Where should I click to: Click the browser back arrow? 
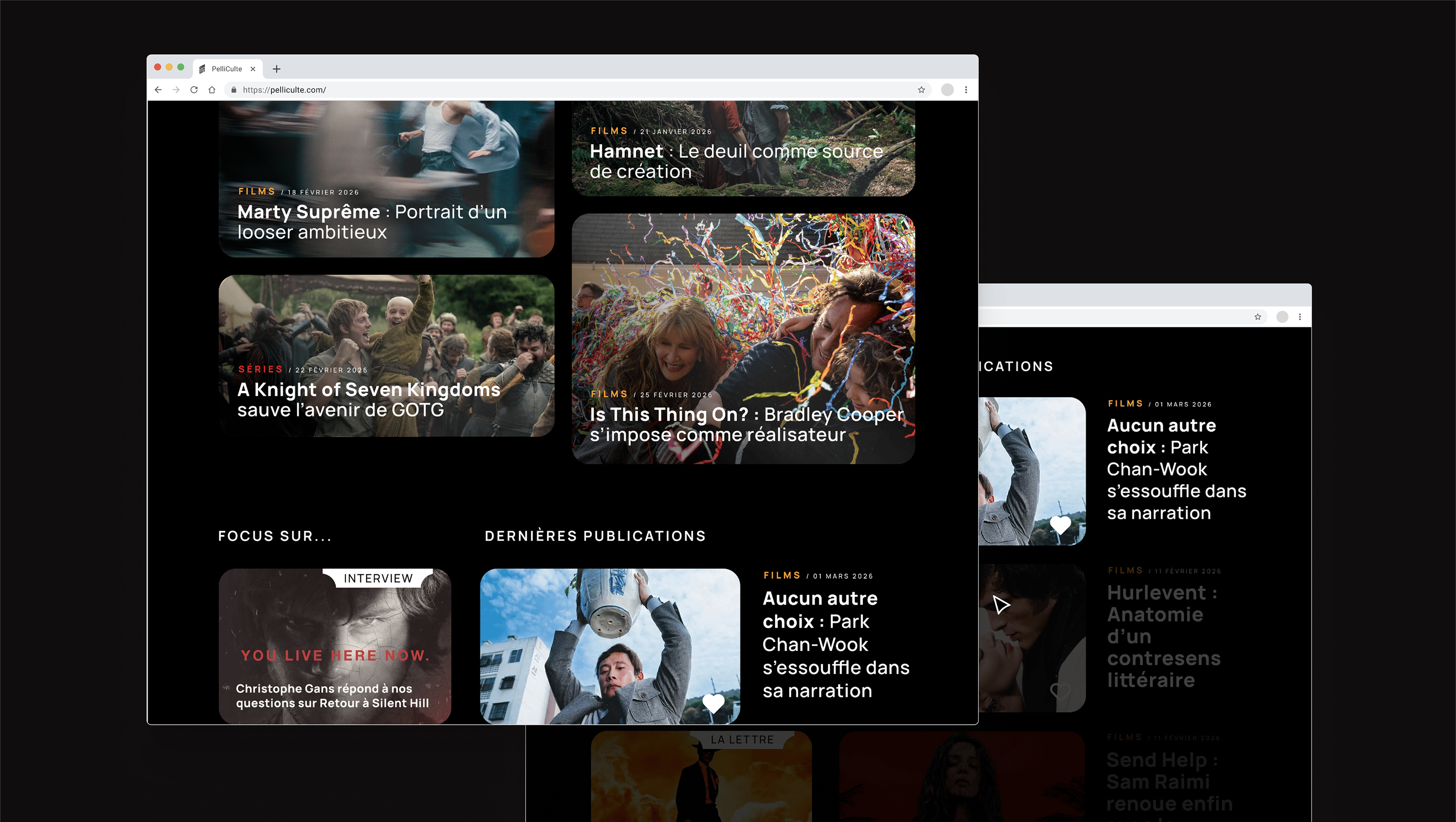(x=158, y=90)
